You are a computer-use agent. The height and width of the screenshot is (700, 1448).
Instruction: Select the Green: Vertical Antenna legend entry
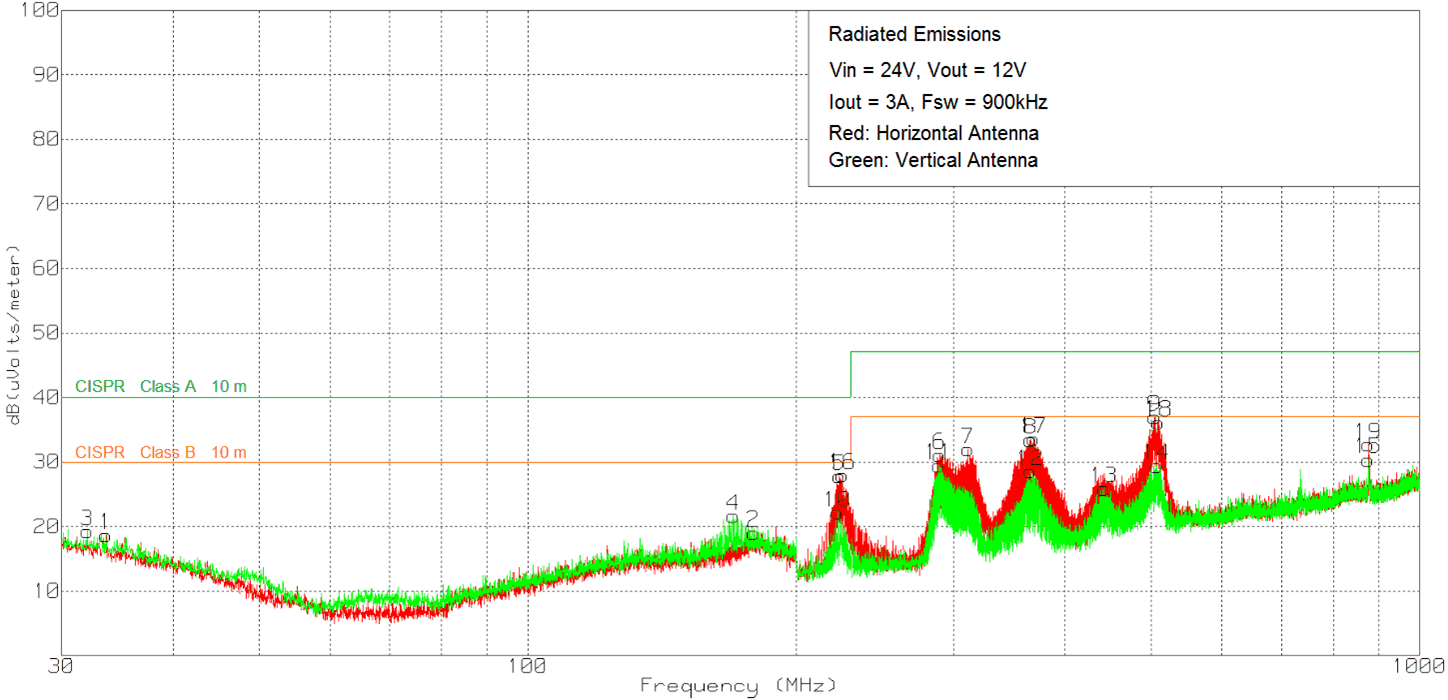[932, 160]
